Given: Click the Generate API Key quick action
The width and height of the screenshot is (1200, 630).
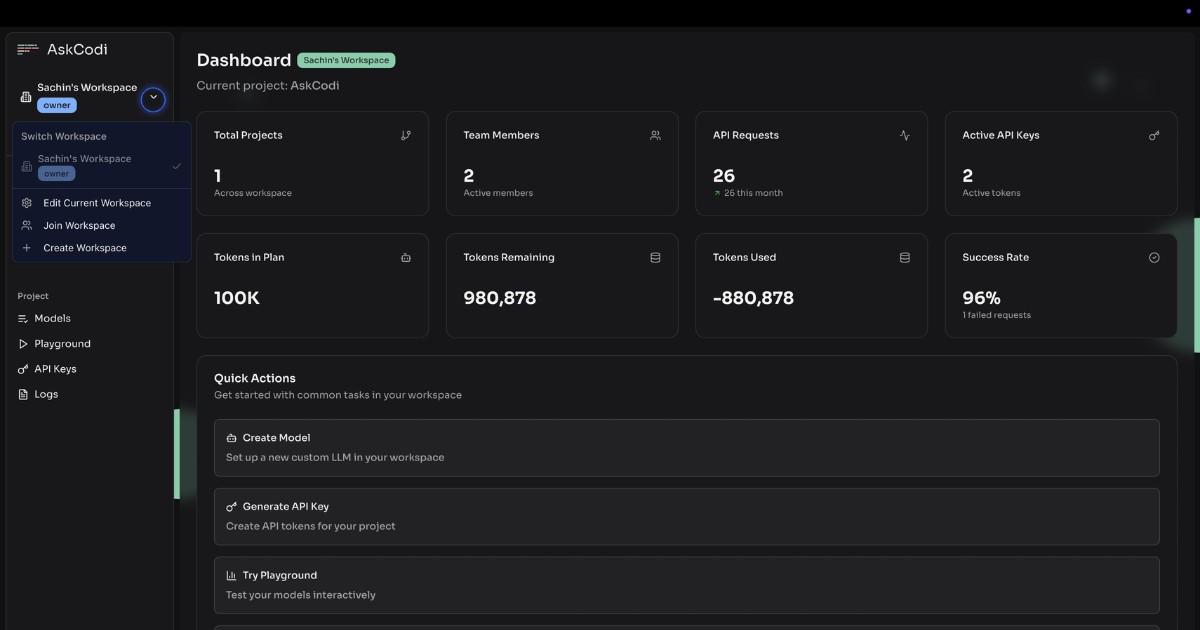Looking at the screenshot, I should [687, 516].
